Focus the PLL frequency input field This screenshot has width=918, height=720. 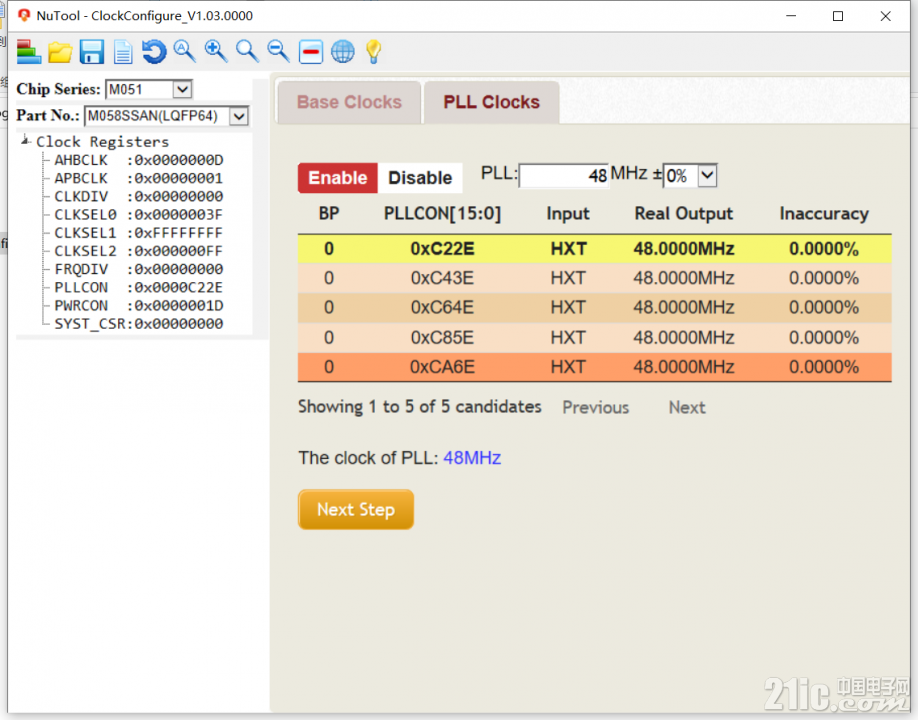[563, 176]
